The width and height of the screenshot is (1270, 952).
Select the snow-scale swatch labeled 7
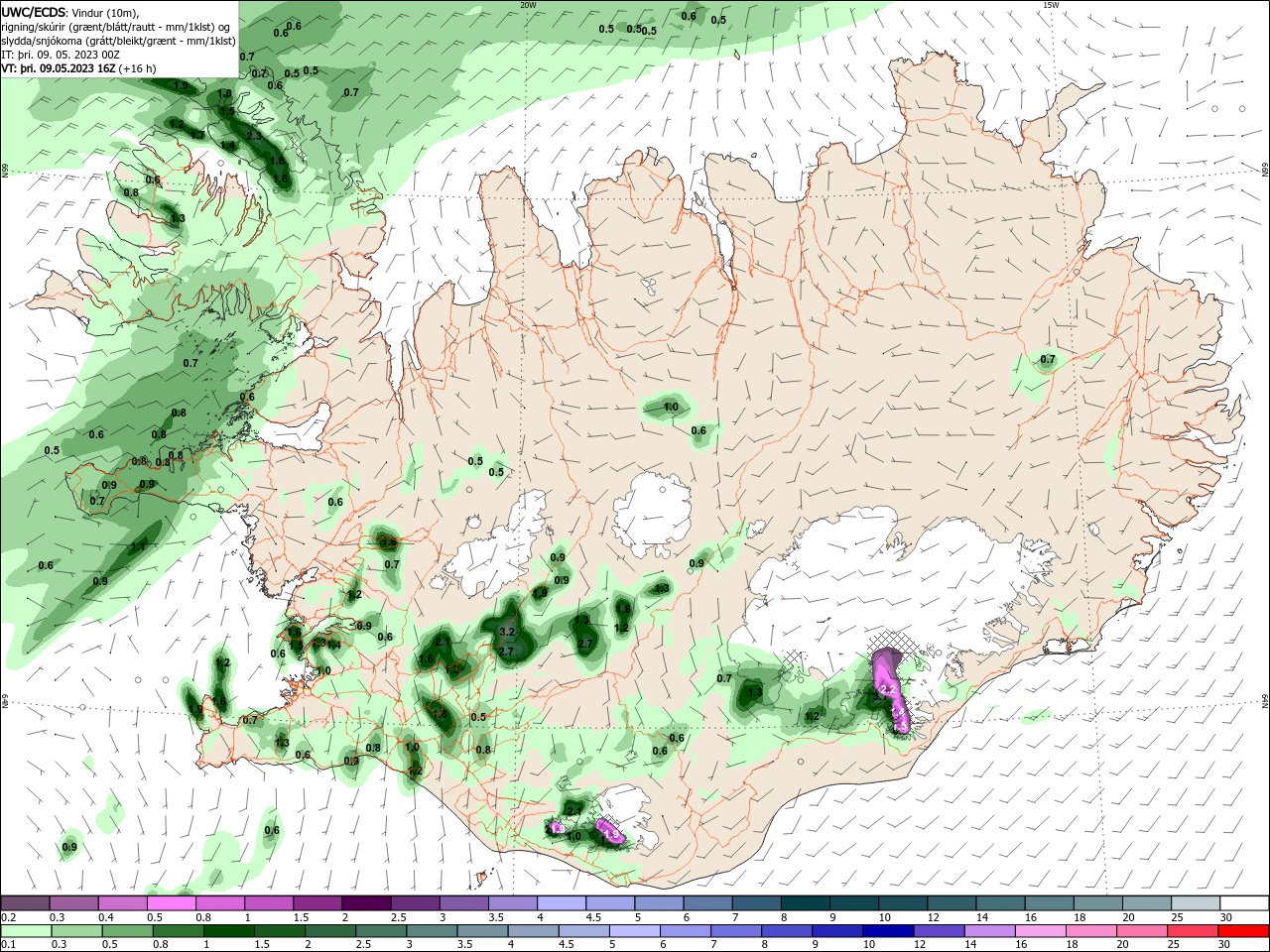click(757, 902)
